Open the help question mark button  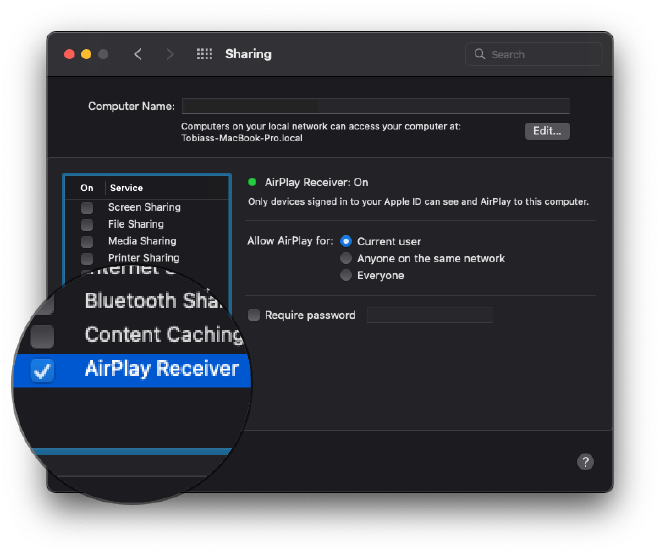[x=586, y=461]
